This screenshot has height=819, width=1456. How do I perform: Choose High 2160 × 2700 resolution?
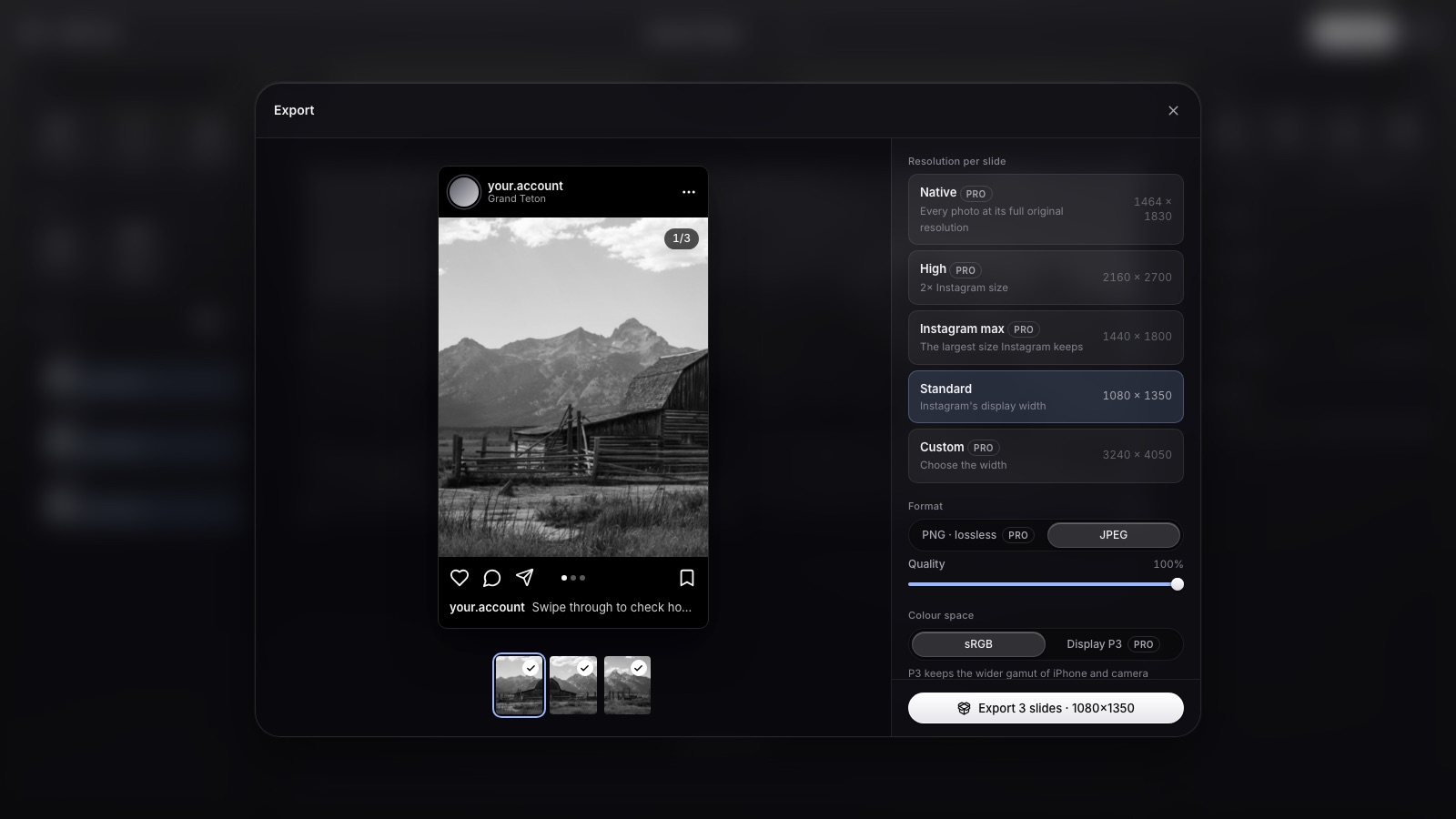1046,278
